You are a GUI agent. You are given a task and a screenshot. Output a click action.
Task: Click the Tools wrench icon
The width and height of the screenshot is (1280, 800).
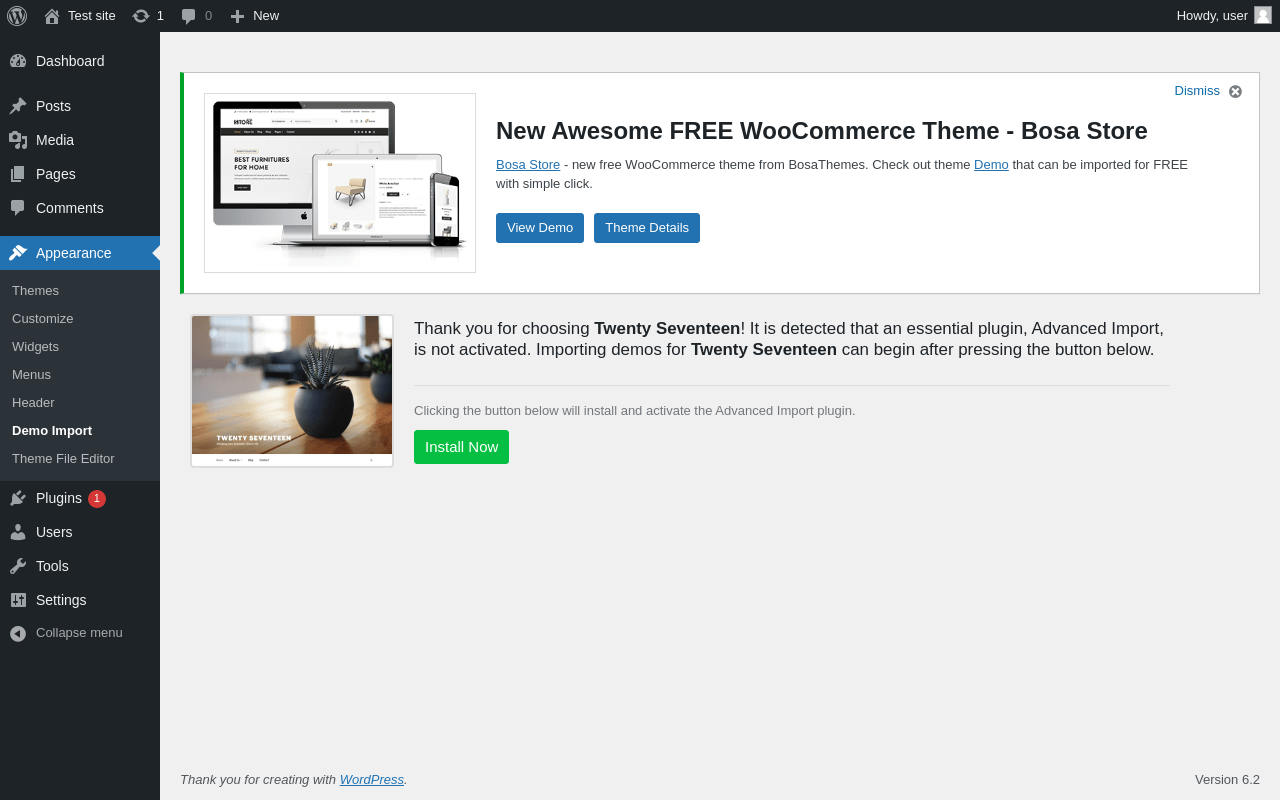tap(18, 566)
